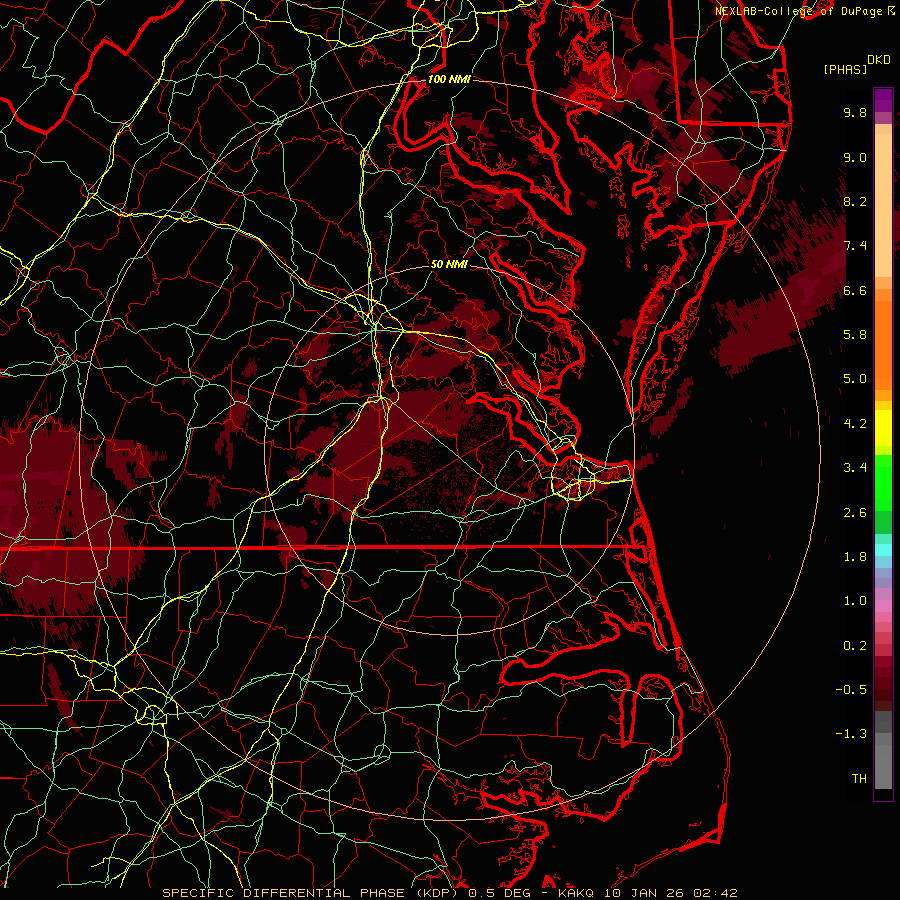Viewport: 900px width, 900px height.
Task: Click the 100 NMI range ring label
Action: point(449,79)
